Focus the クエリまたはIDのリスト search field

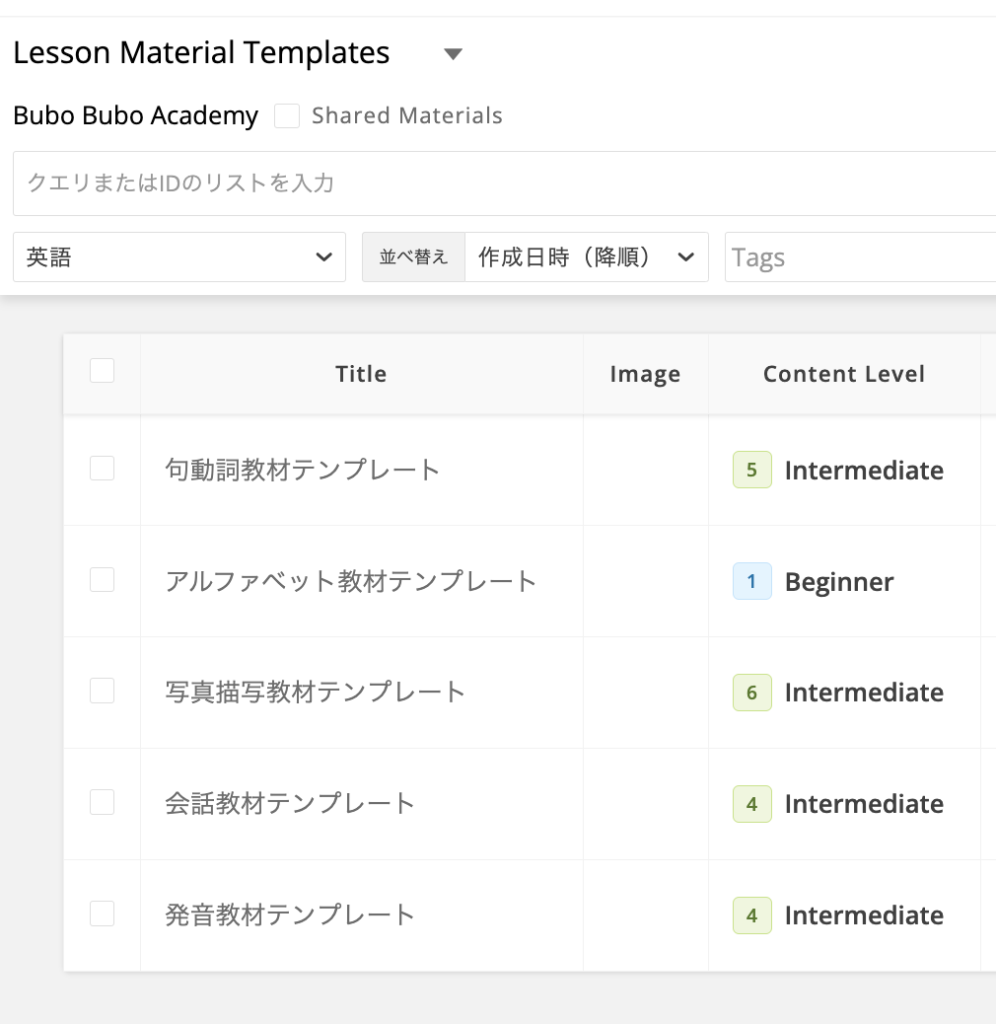point(500,183)
